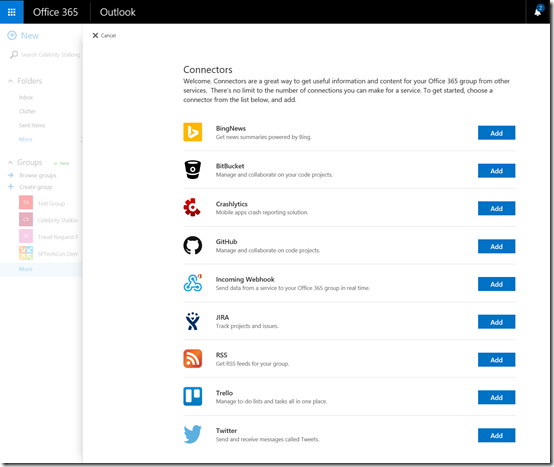
Task: Click the Incoming Webhook icon
Action: [x=193, y=283]
